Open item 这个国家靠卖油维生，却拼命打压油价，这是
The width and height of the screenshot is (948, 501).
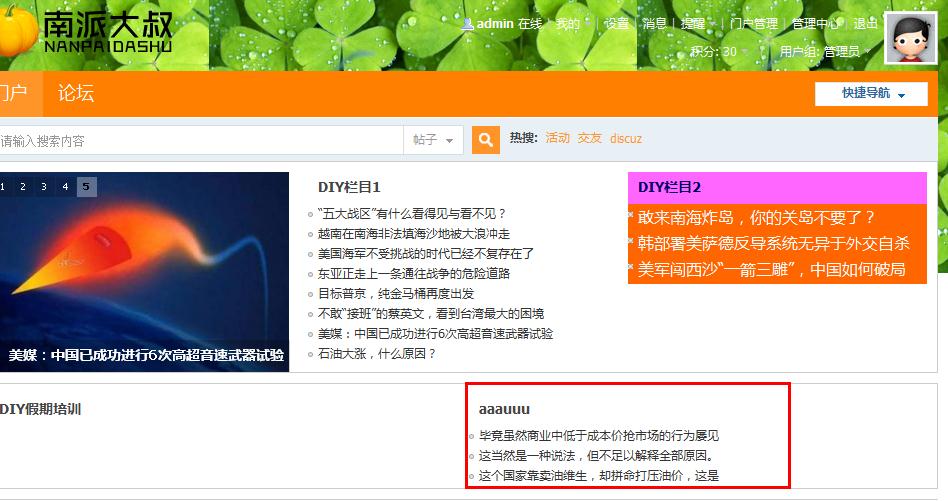click(x=599, y=476)
